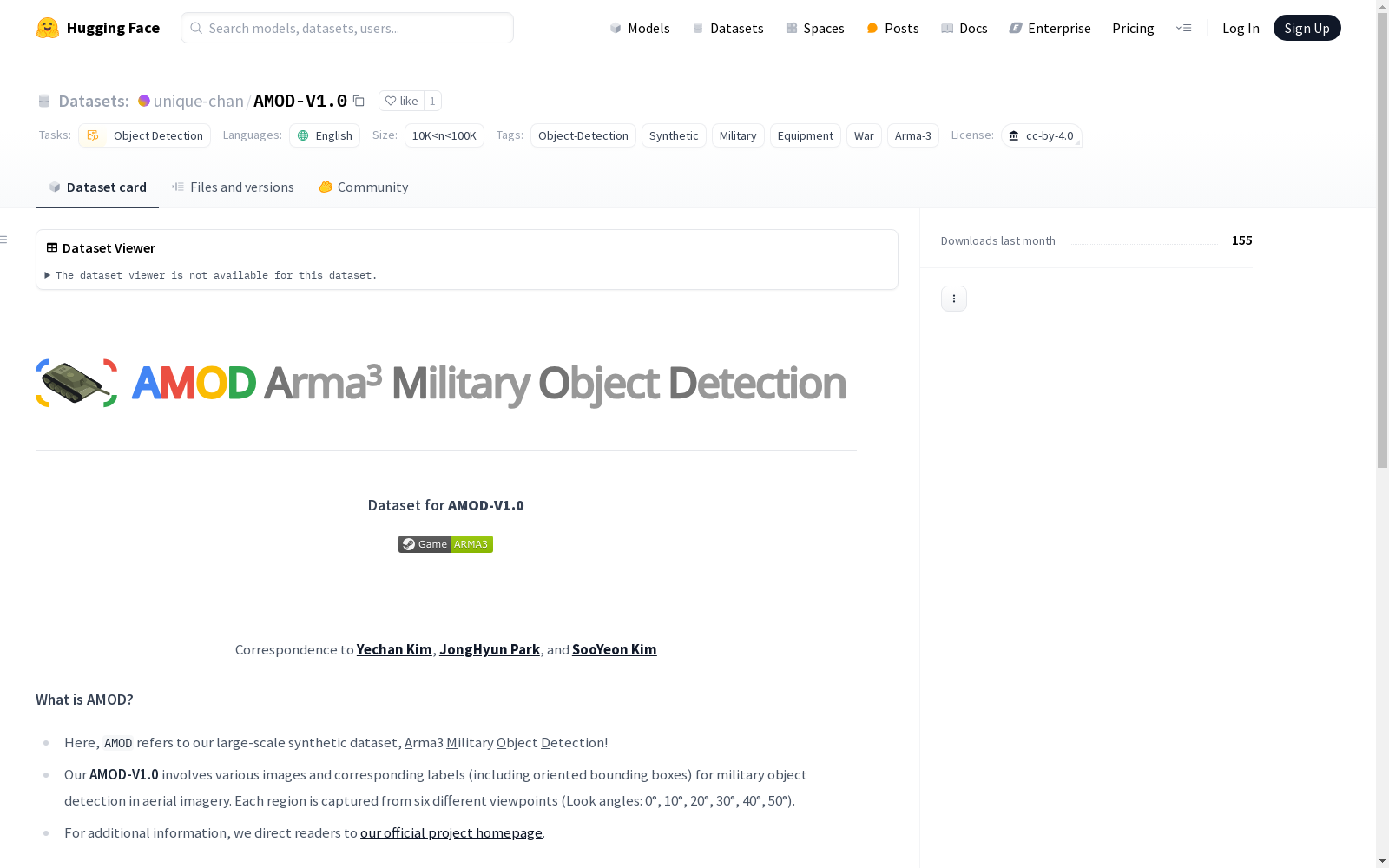Open the navigation overflow menu icon
Image resolution: width=1389 pixels, height=868 pixels.
(x=1183, y=28)
